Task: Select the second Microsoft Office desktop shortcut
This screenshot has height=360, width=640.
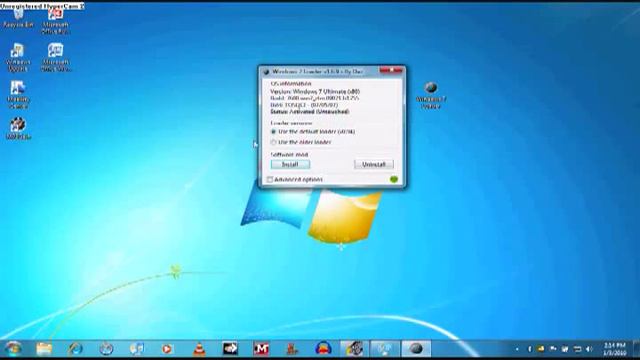Action: pyautogui.click(x=56, y=58)
